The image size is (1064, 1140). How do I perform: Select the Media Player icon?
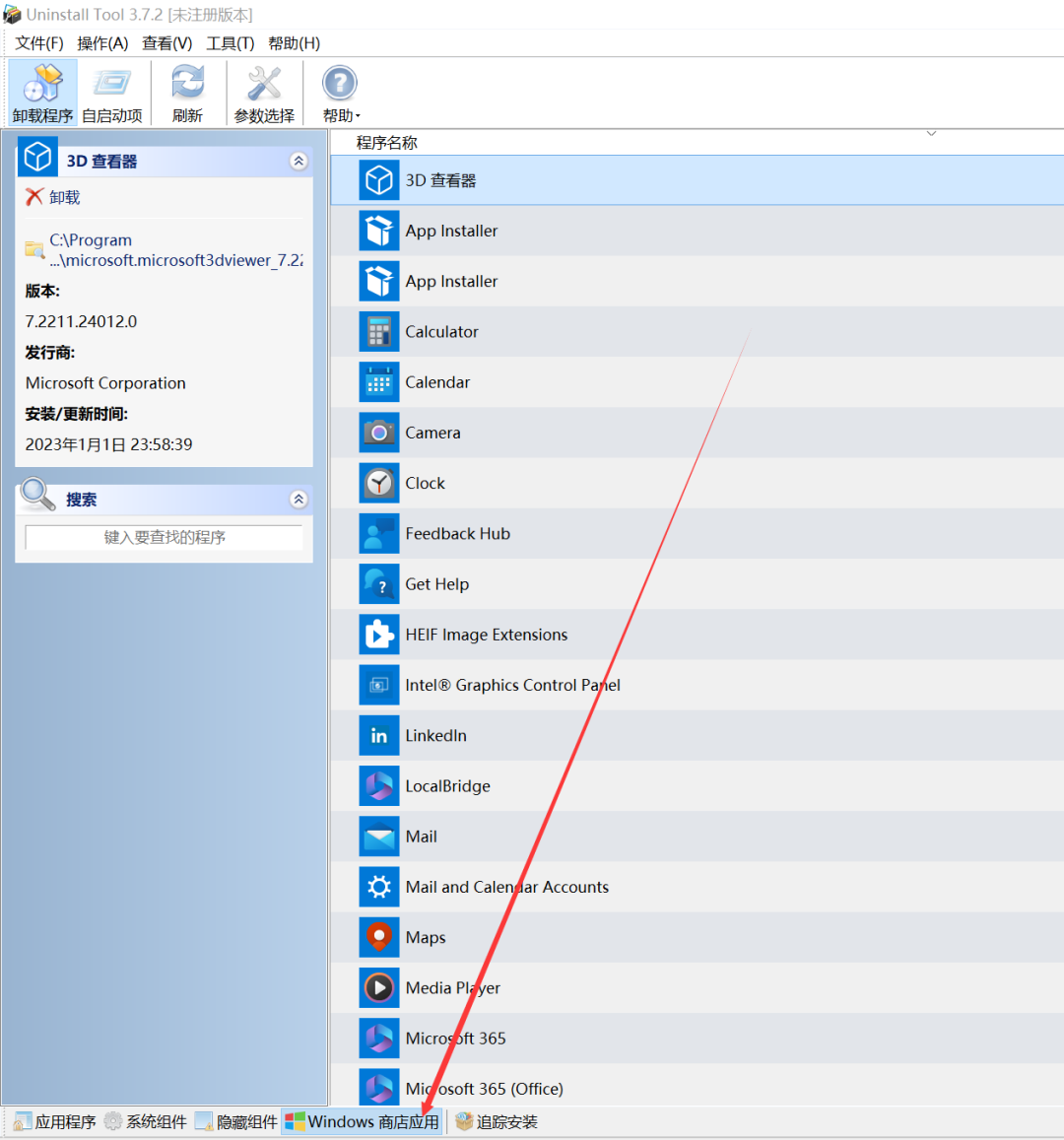378,988
